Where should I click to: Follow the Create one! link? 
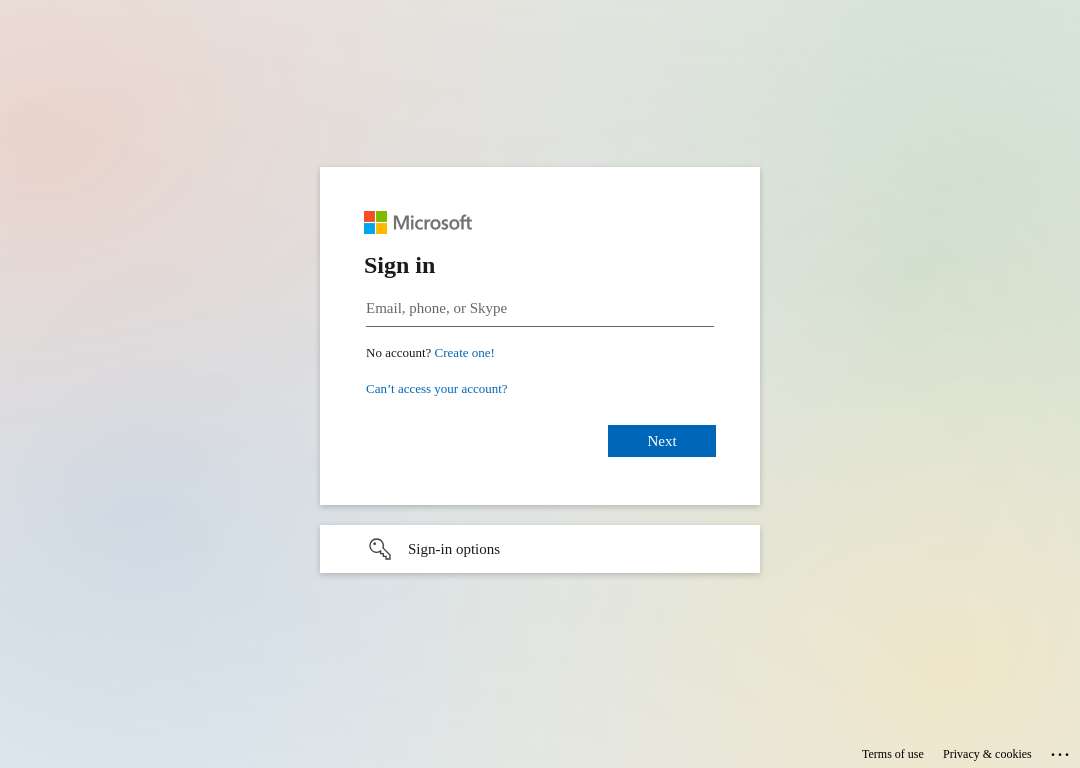(x=464, y=353)
